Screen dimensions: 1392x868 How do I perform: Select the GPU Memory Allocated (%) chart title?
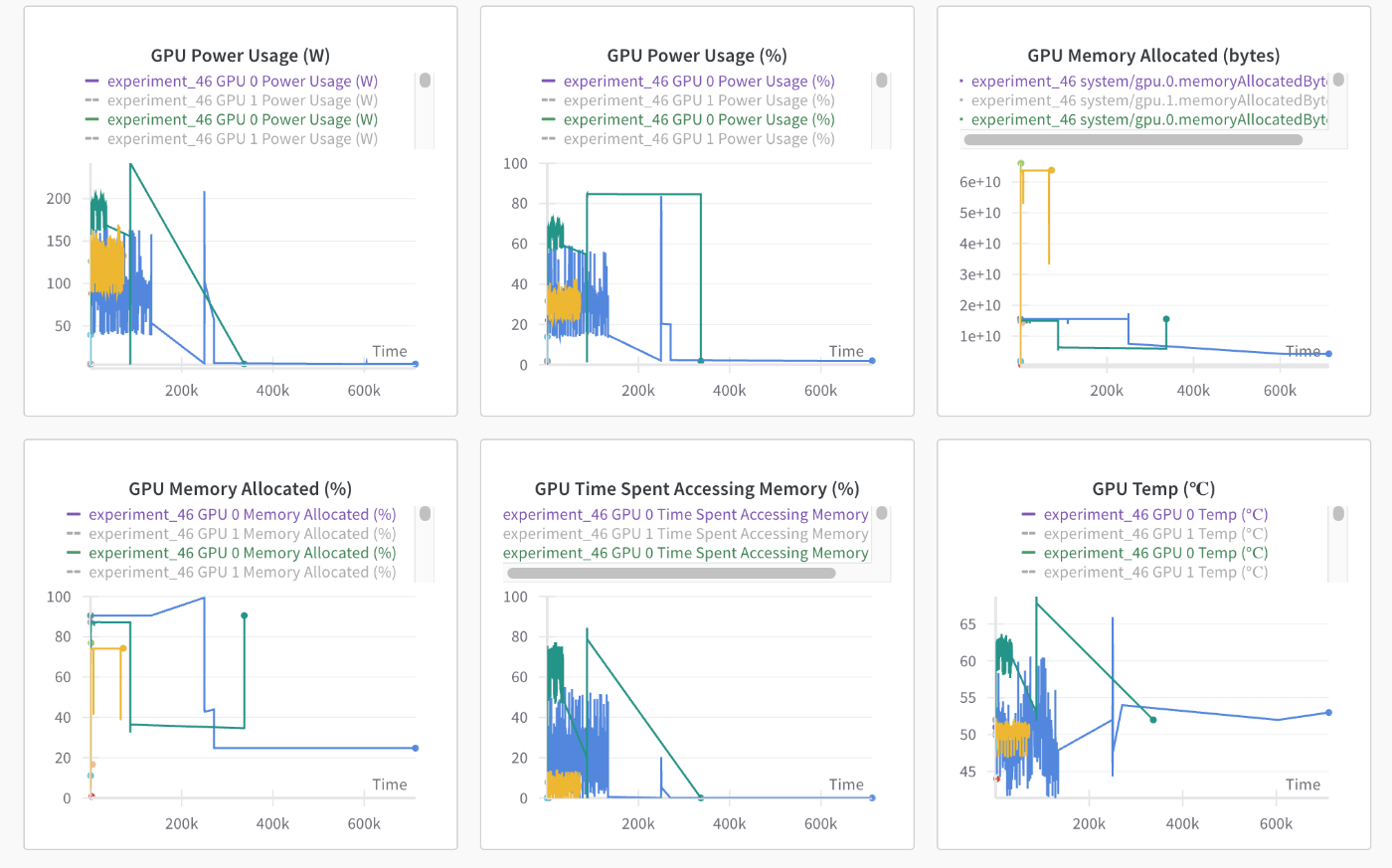pyautogui.click(x=241, y=489)
